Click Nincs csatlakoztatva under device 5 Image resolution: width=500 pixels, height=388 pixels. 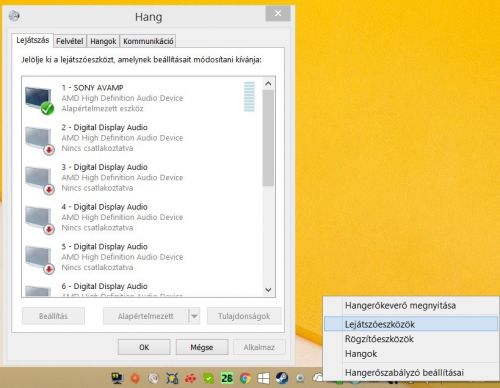(97, 267)
